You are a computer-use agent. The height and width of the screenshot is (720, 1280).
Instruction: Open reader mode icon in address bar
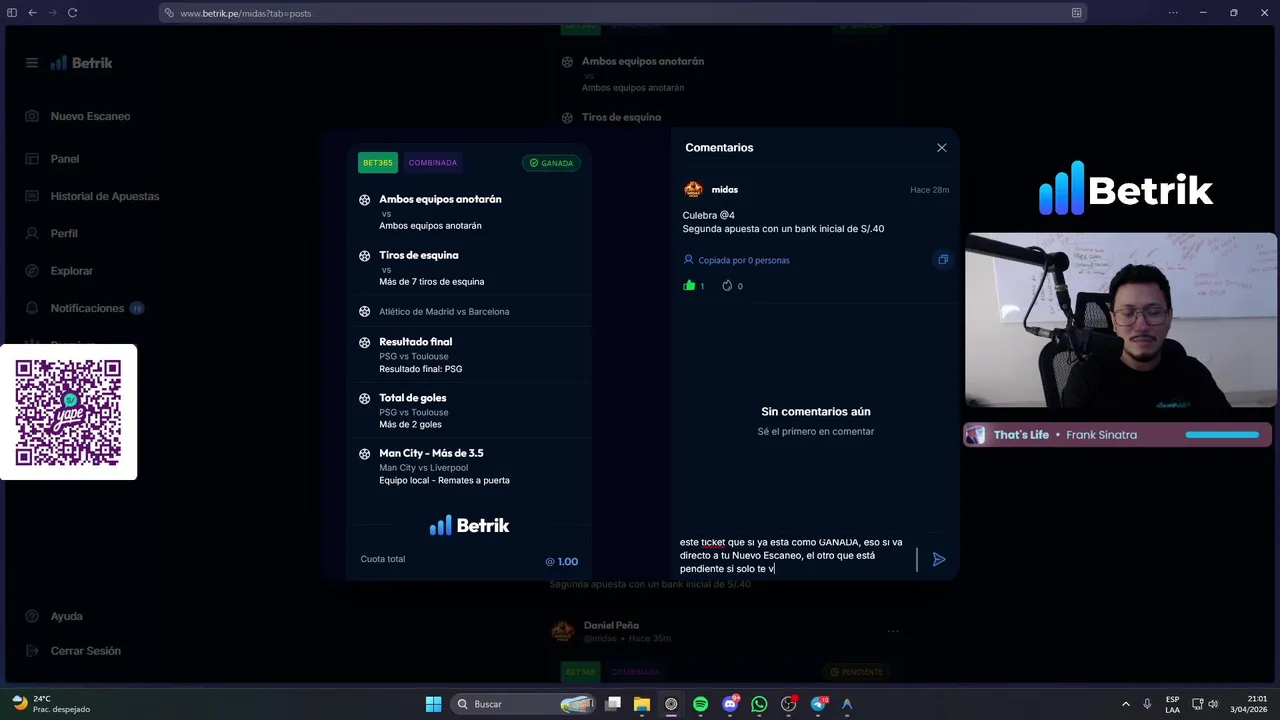(x=1076, y=13)
